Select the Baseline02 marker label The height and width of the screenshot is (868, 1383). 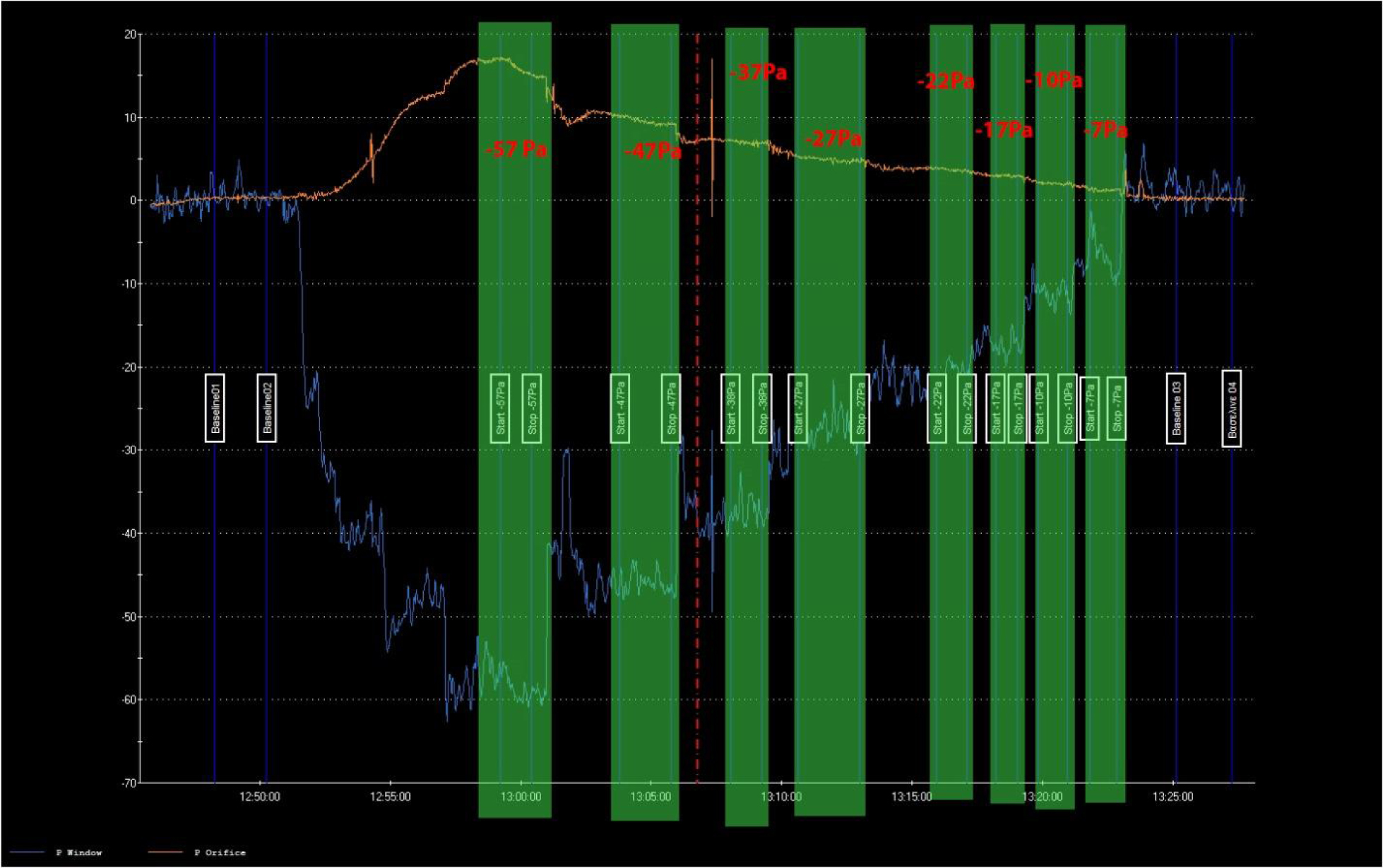tap(266, 408)
